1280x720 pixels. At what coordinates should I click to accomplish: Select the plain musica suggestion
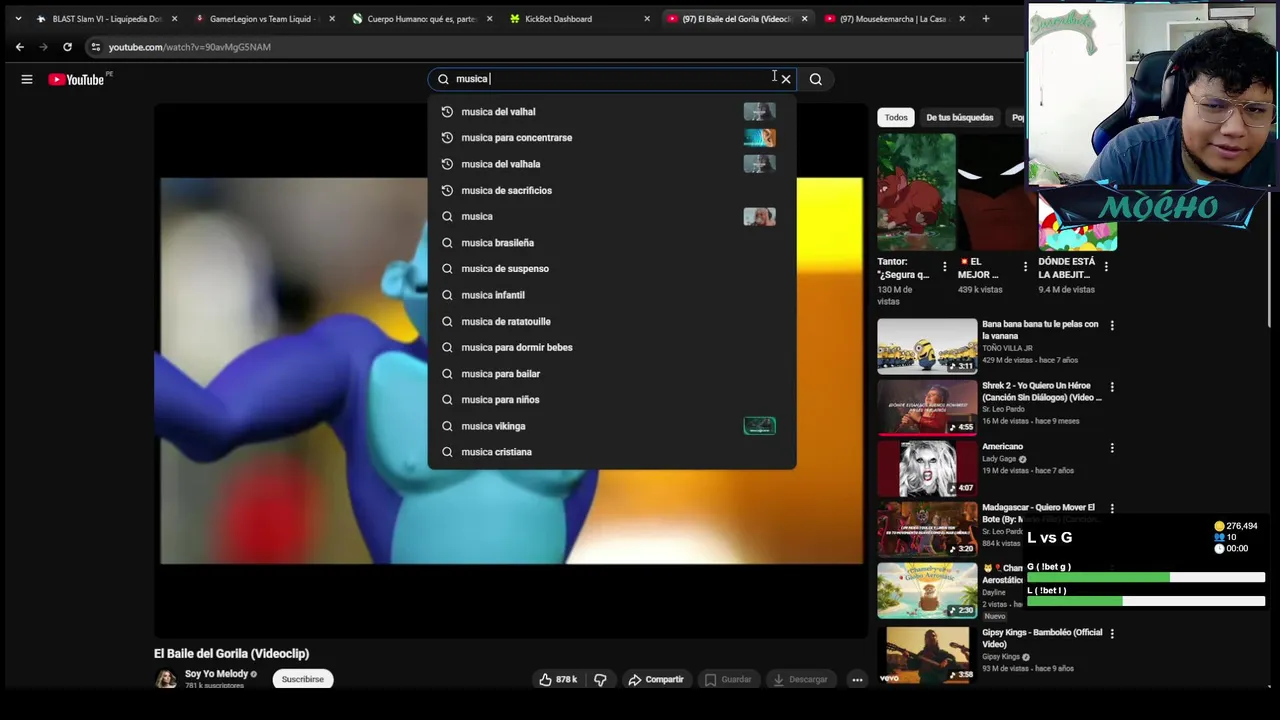click(612, 216)
